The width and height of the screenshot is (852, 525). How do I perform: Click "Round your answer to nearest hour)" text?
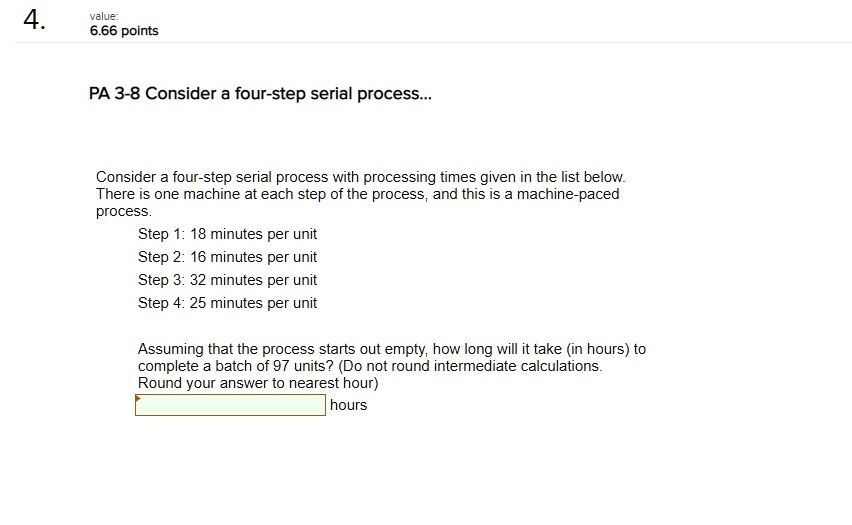tap(258, 383)
